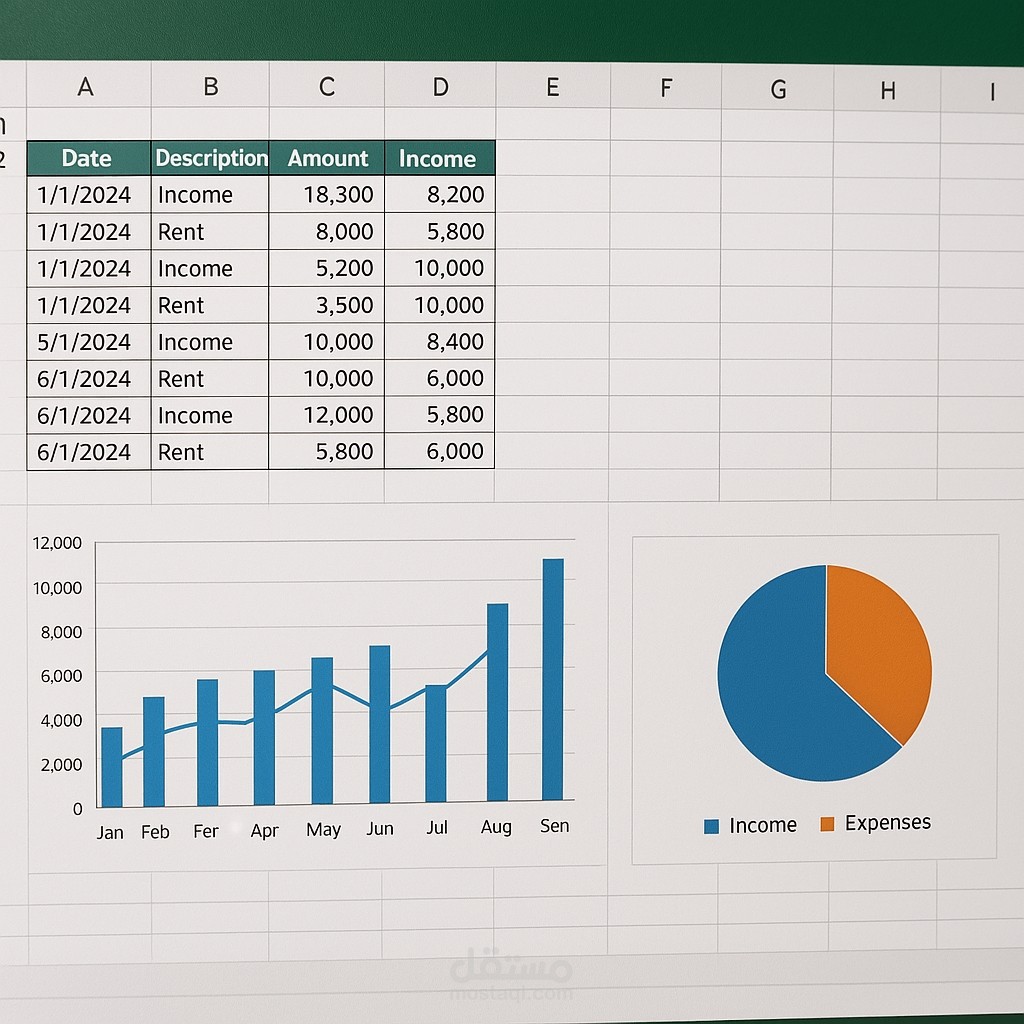Click the 2,000 label on the chart axis
1024x1024 pixels.
click(61, 764)
